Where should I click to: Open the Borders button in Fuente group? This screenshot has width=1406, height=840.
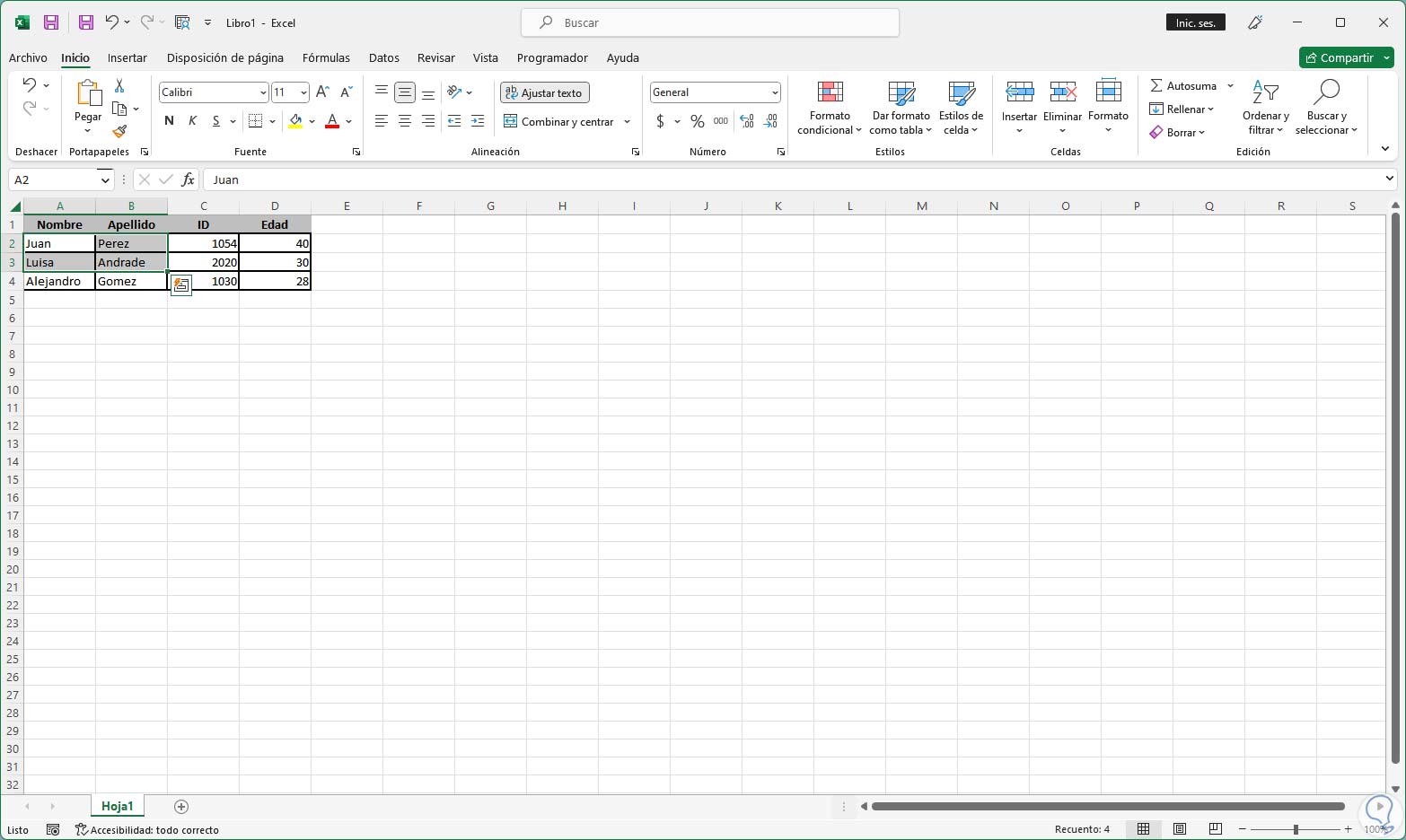[256, 121]
